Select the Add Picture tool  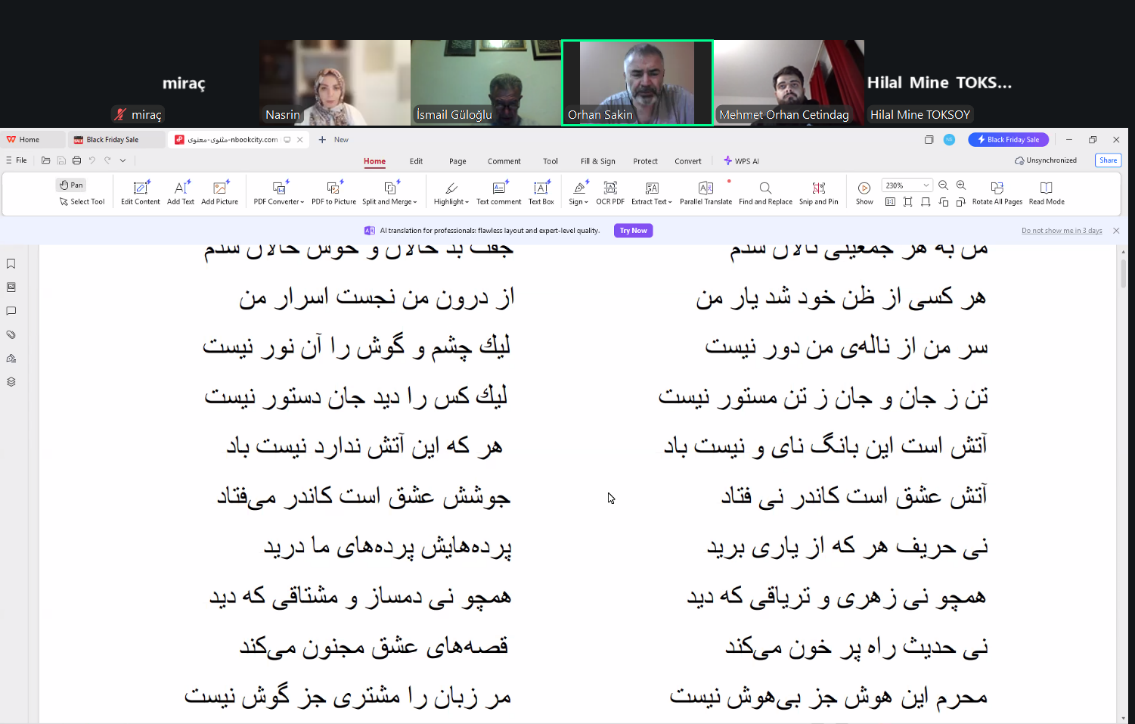pos(220,188)
